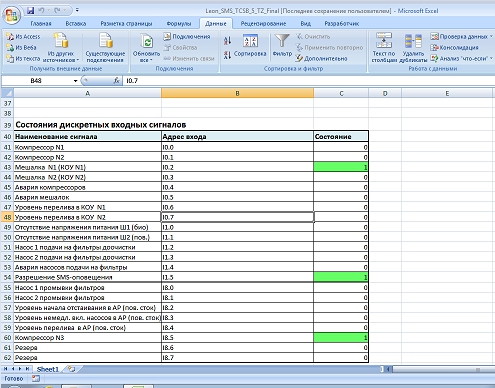495x388 pixels.
Task: Sort ascending A to Я
Action: [x=227, y=41]
